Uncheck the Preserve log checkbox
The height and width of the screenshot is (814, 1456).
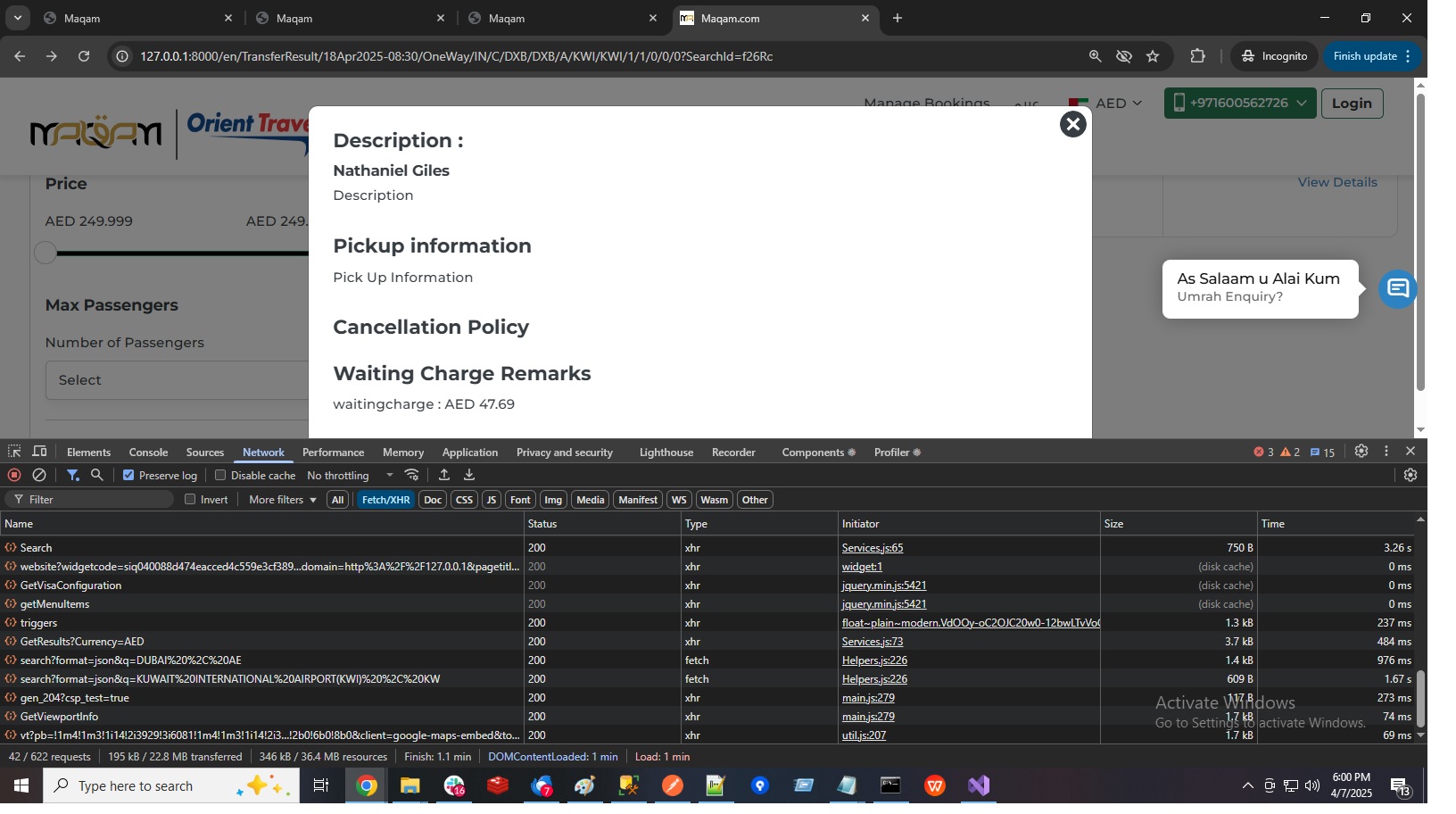point(128,476)
